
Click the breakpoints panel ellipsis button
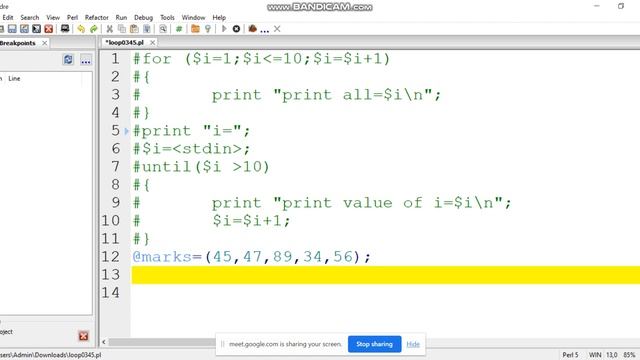point(86,60)
